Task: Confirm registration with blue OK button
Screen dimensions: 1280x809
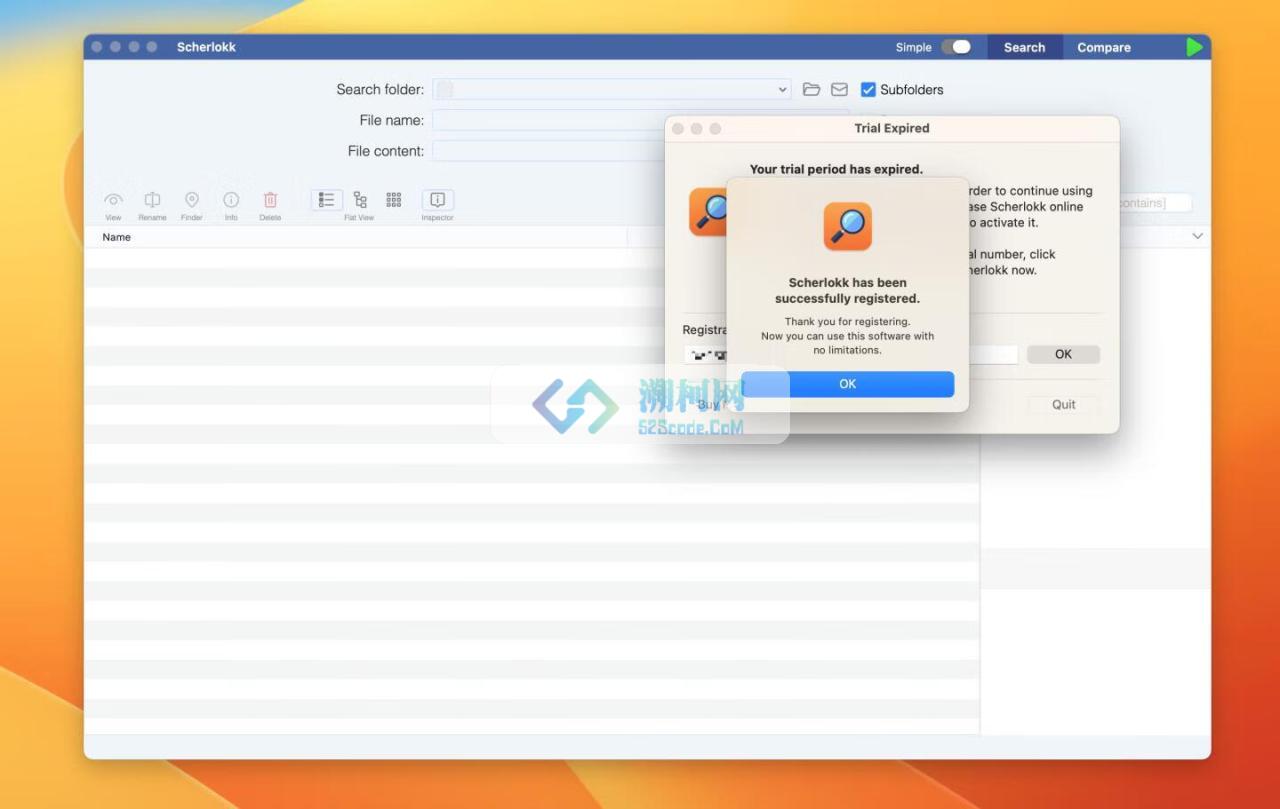Action: (x=848, y=384)
